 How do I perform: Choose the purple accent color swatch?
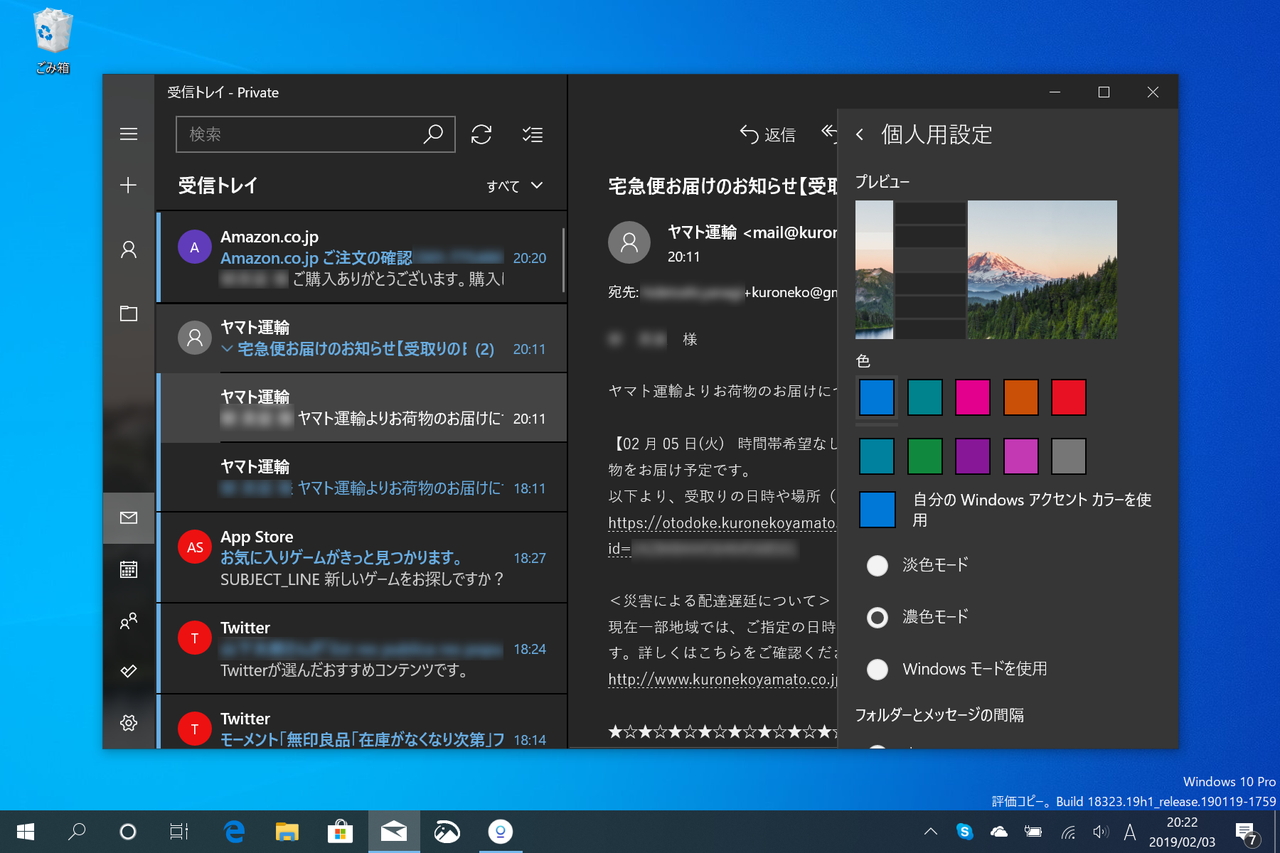point(973,457)
